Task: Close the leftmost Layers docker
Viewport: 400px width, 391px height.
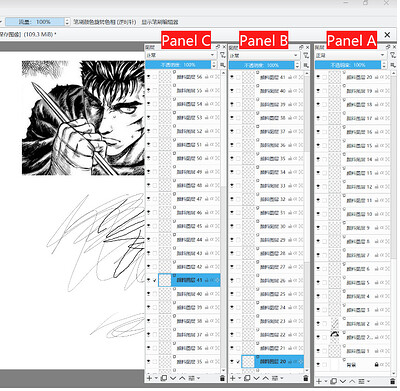Action: click(x=224, y=47)
